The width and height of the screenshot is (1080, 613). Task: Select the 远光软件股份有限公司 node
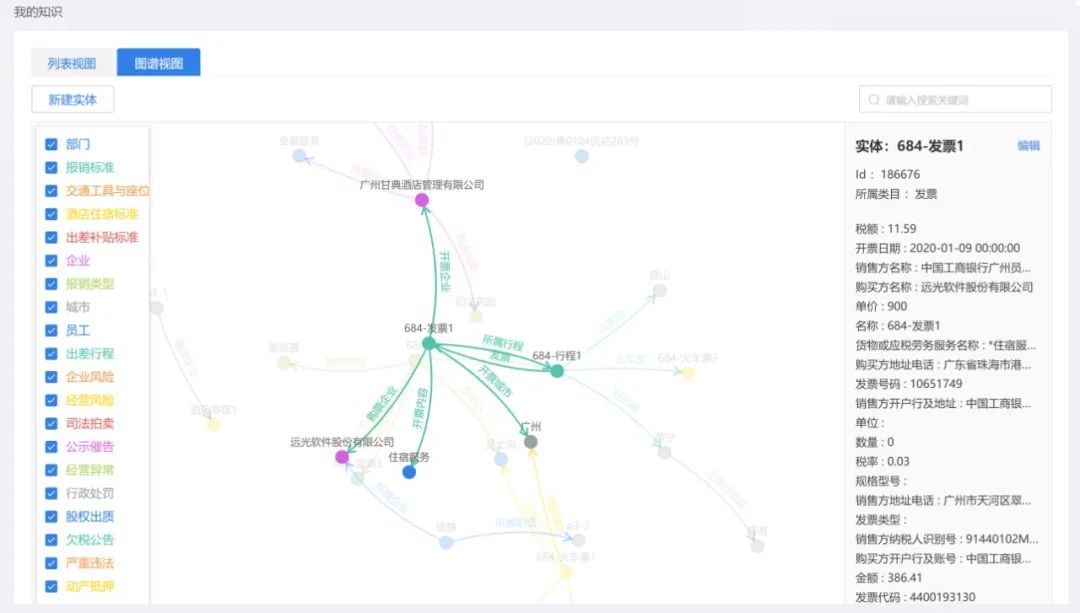tap(342, 457)
